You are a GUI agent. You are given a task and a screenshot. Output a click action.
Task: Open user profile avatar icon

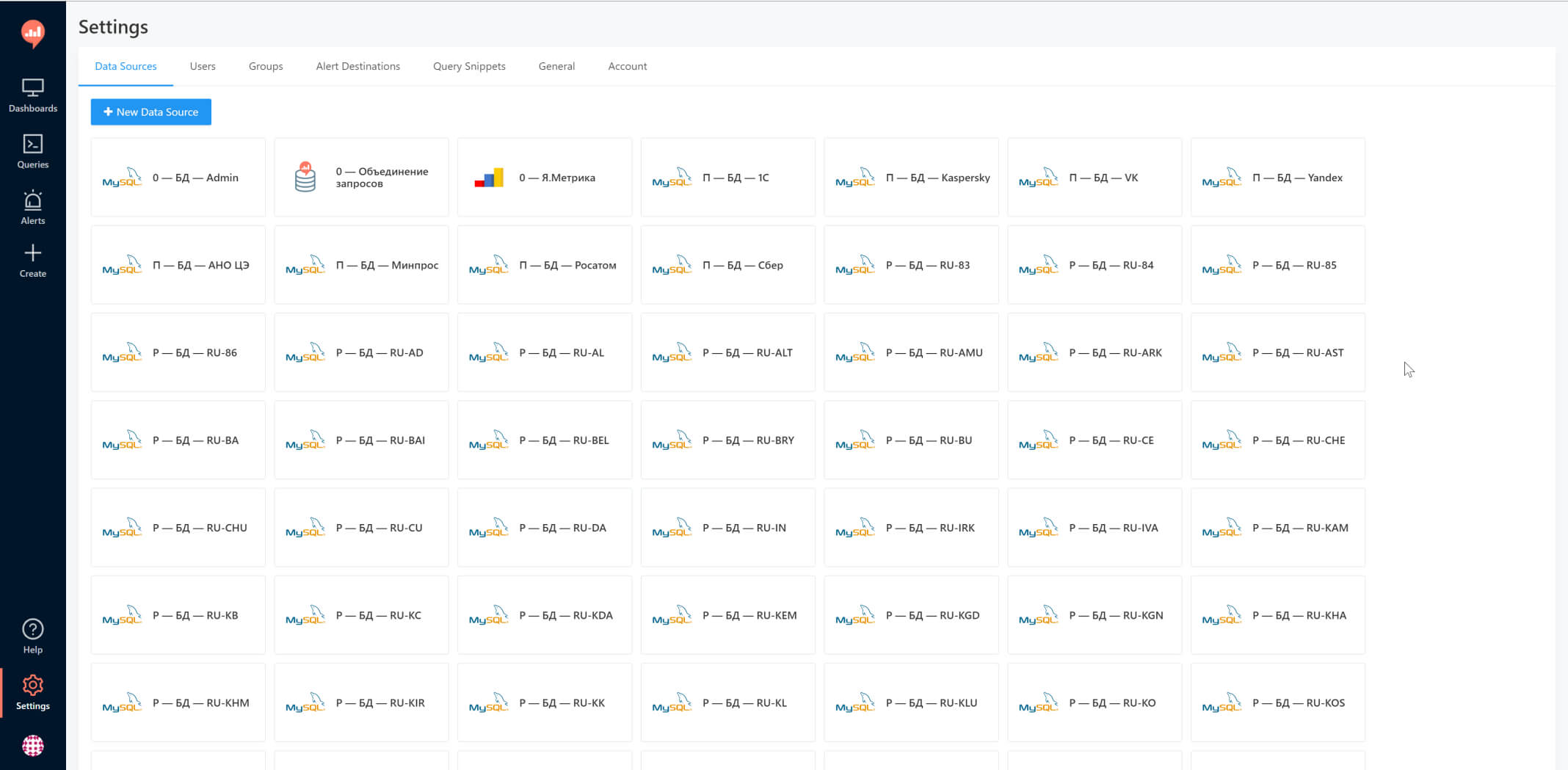pos(32,746)
